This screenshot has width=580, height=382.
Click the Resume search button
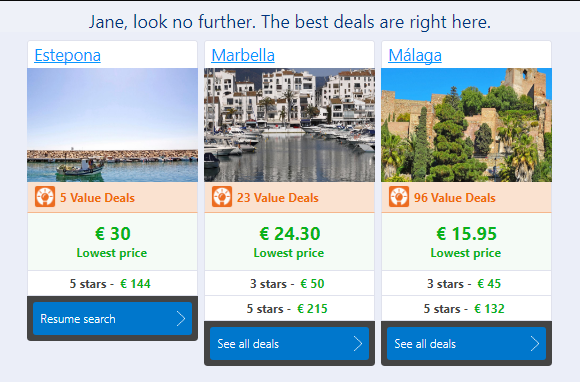[x=112, y=319]
